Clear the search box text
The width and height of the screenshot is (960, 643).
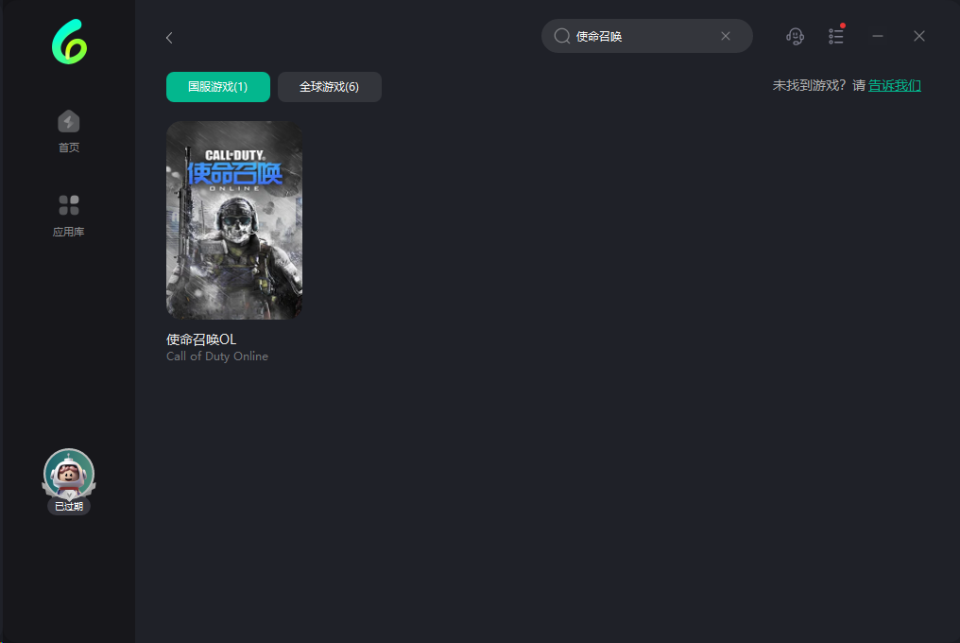point(726,36)
